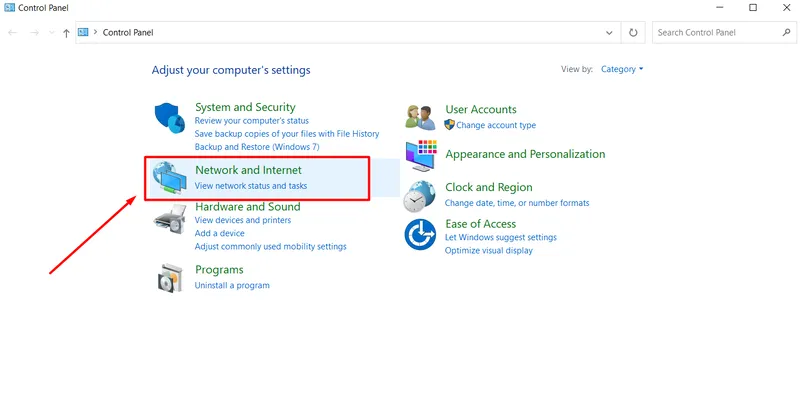Open the Programs category
The image size is (800, 417).
pos(219,269)
